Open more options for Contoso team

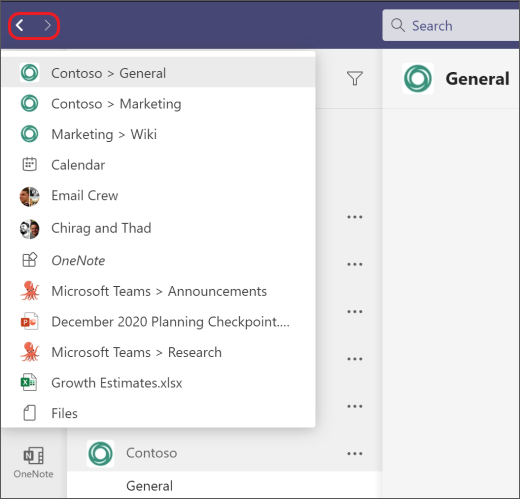click(355, 453)
